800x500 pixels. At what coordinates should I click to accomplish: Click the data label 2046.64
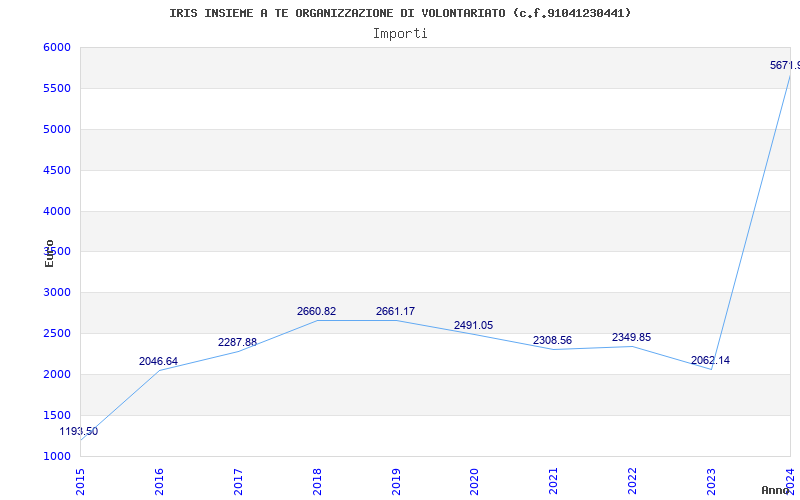coord(158,362)
